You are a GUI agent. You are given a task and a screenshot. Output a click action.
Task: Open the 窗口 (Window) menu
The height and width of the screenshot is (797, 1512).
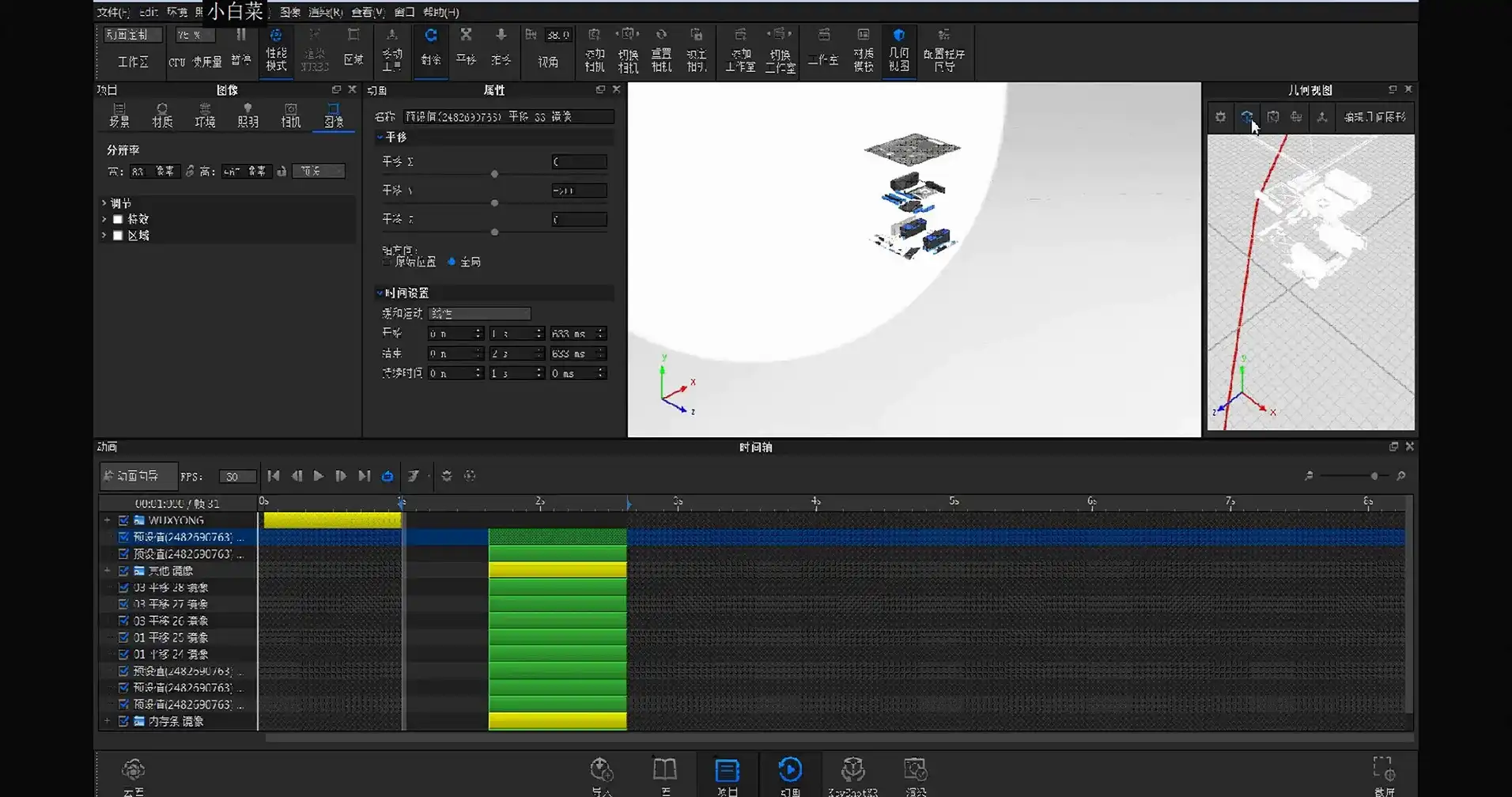(x=404, y=12)
